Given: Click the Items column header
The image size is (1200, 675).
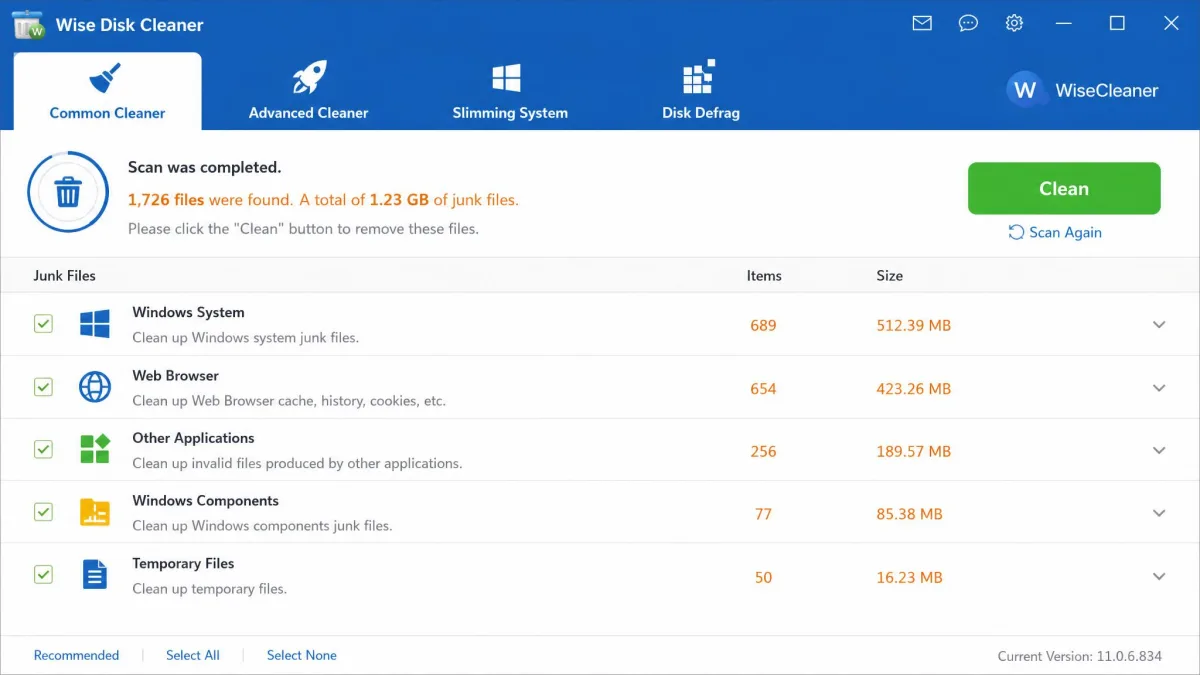Looking at the screenshot, I should [764, 275].
